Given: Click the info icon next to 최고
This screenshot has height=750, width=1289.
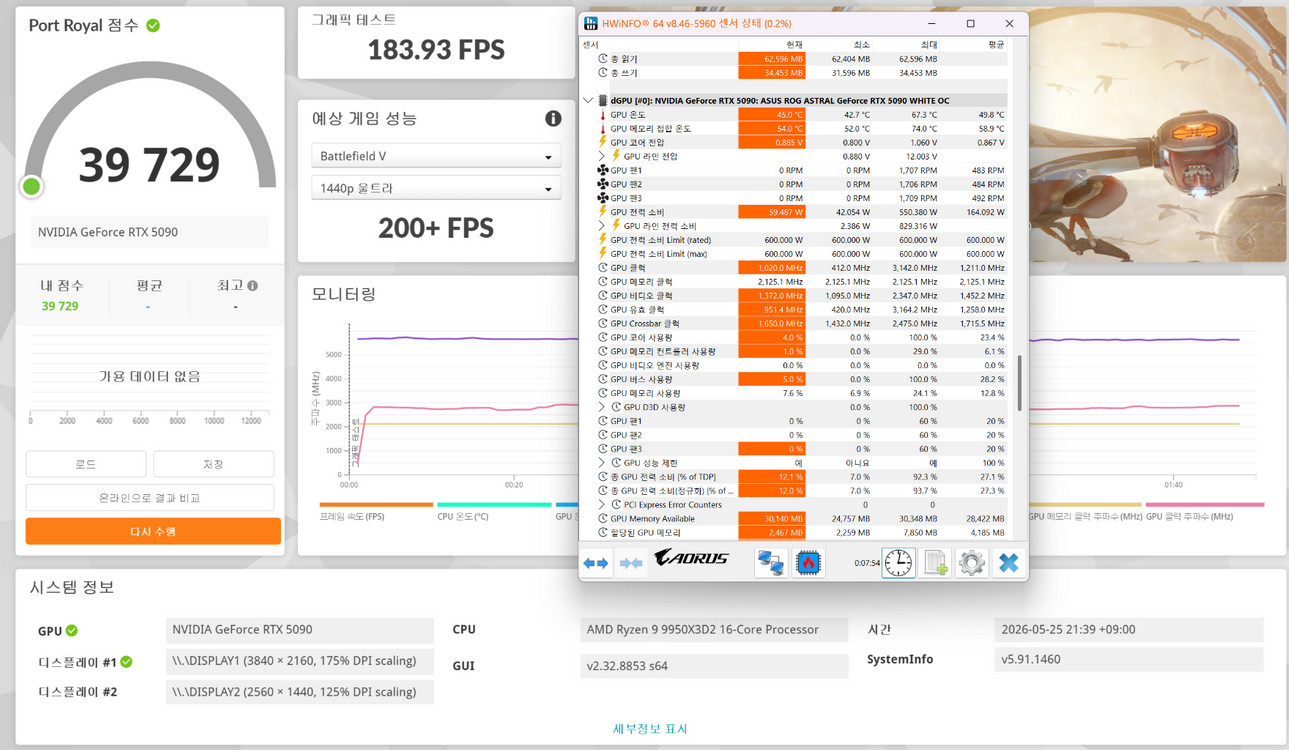Looking at the screenshot, I should [252, 286].
